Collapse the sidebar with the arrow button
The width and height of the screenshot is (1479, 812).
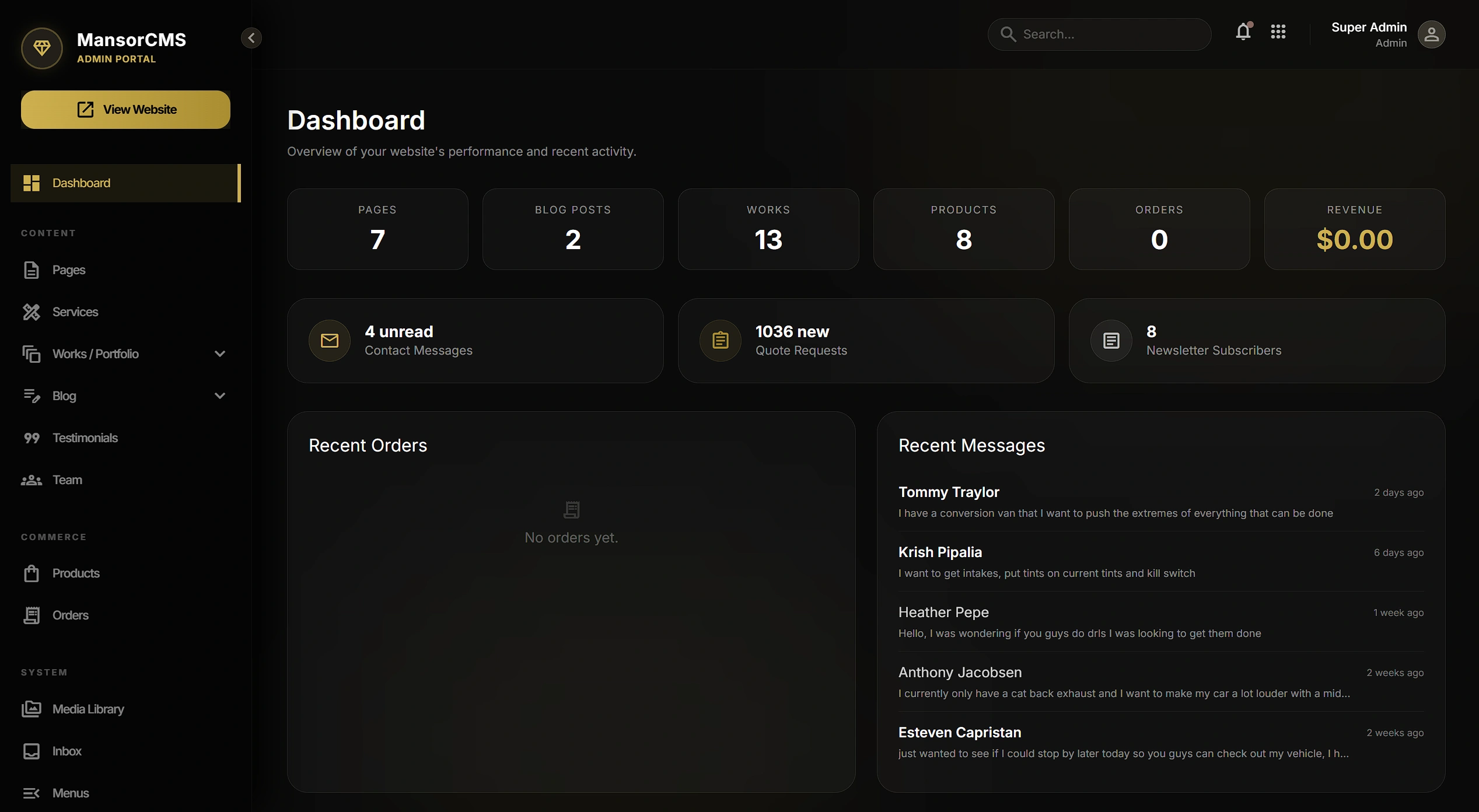coord(251,38)
